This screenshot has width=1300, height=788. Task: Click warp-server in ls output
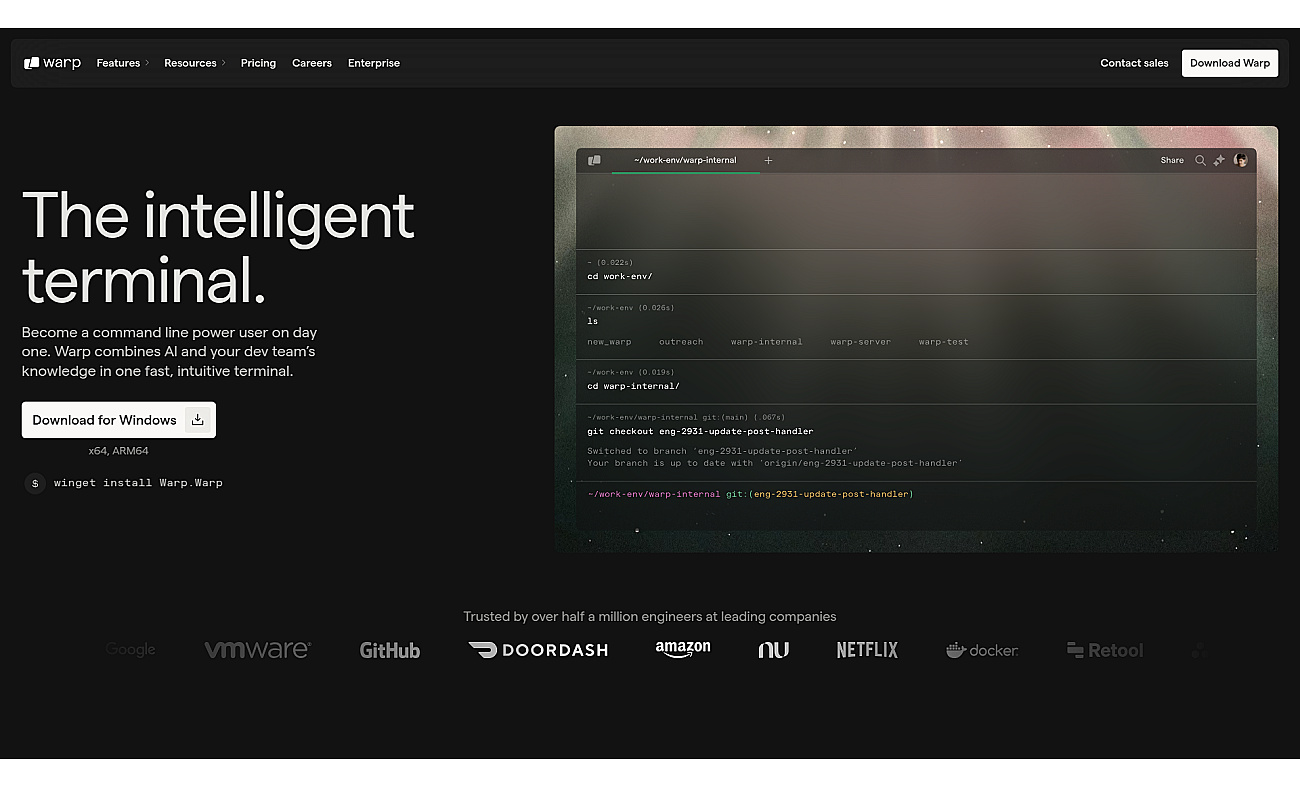(x=860, y=342)
